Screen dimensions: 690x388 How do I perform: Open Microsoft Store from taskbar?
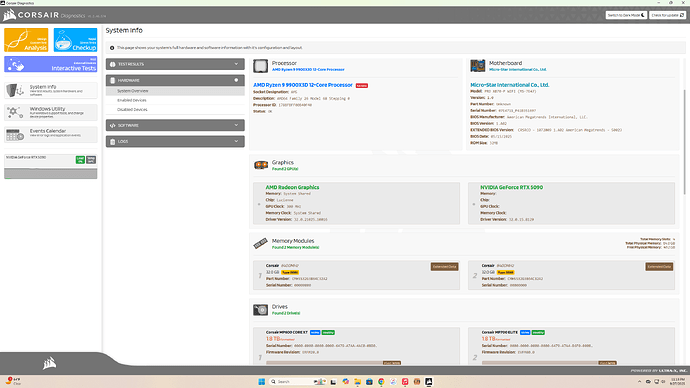coord(369,381)
